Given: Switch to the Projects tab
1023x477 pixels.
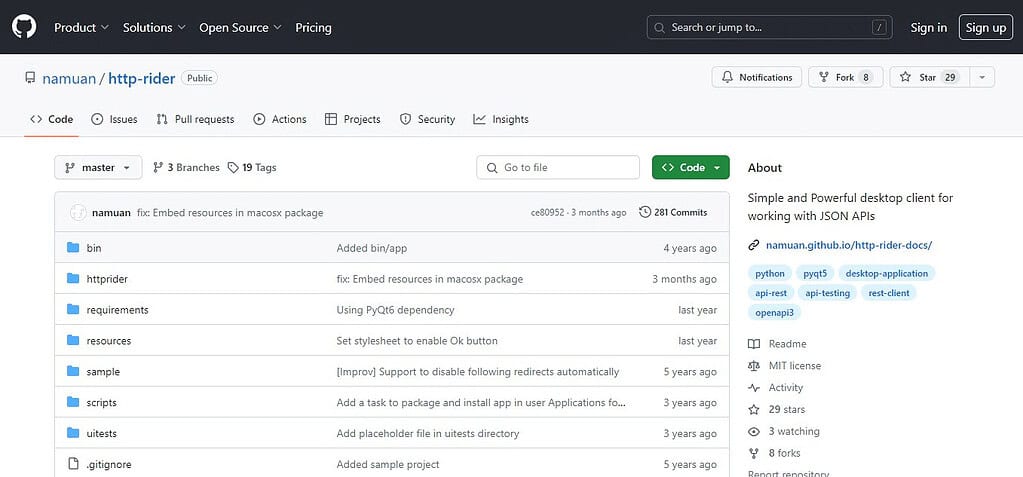Looking at the screenshot, I should (352, 119).
